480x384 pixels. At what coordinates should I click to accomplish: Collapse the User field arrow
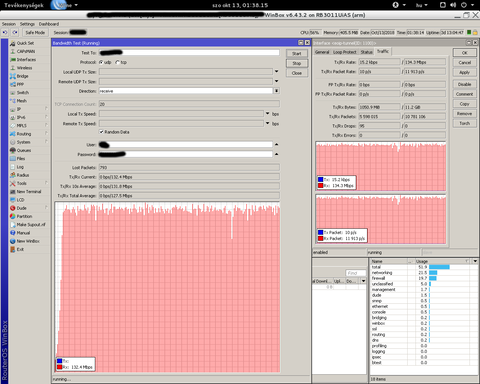click(276, 144)
